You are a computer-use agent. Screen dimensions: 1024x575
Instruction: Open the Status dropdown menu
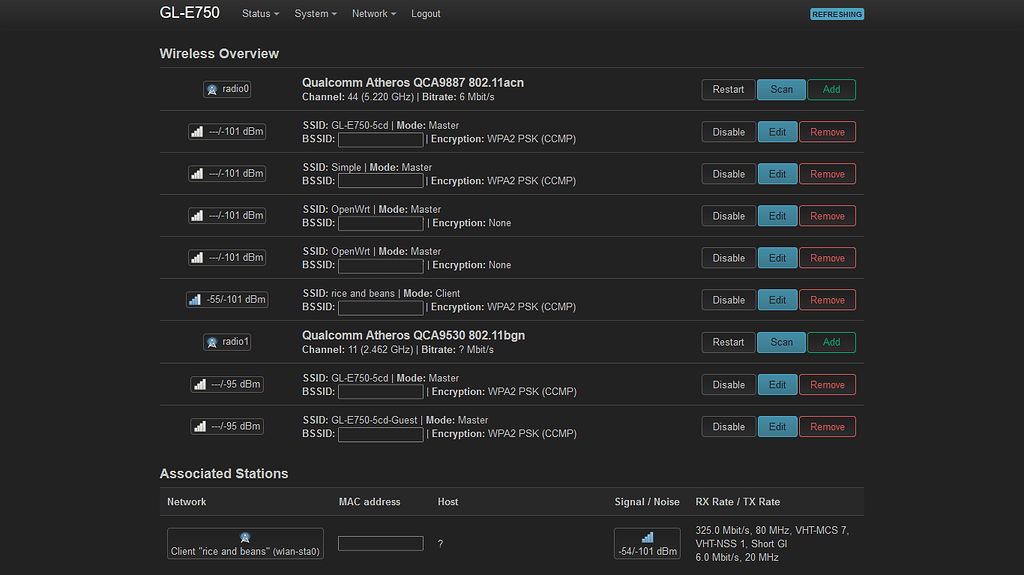pos(260,14)
